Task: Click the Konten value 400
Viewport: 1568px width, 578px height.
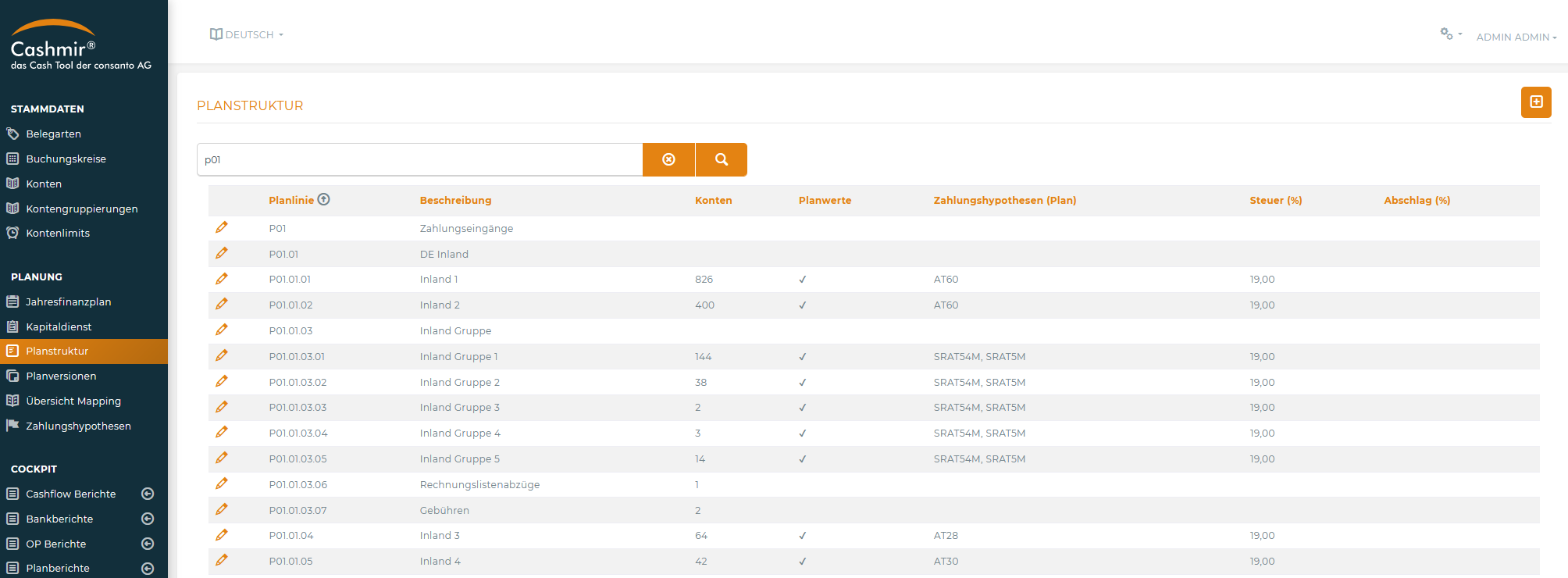Action: (704, 305)
